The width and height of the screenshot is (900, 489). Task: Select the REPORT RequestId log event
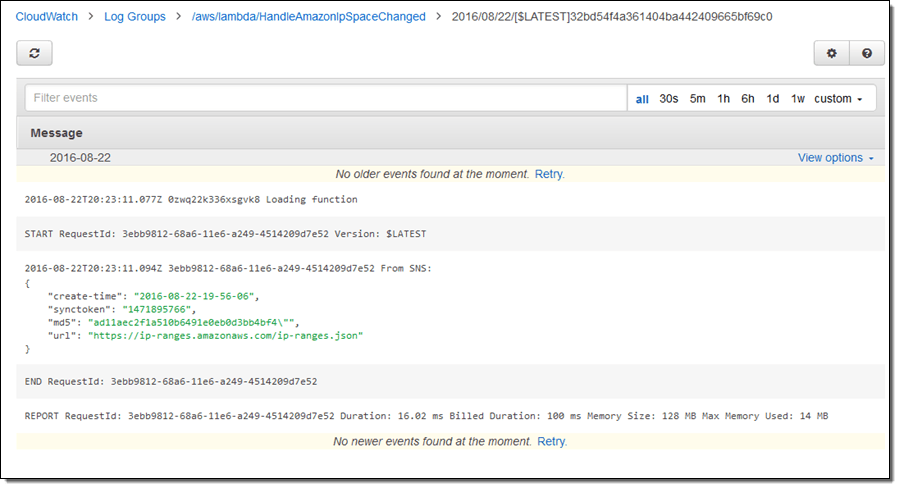451,416
